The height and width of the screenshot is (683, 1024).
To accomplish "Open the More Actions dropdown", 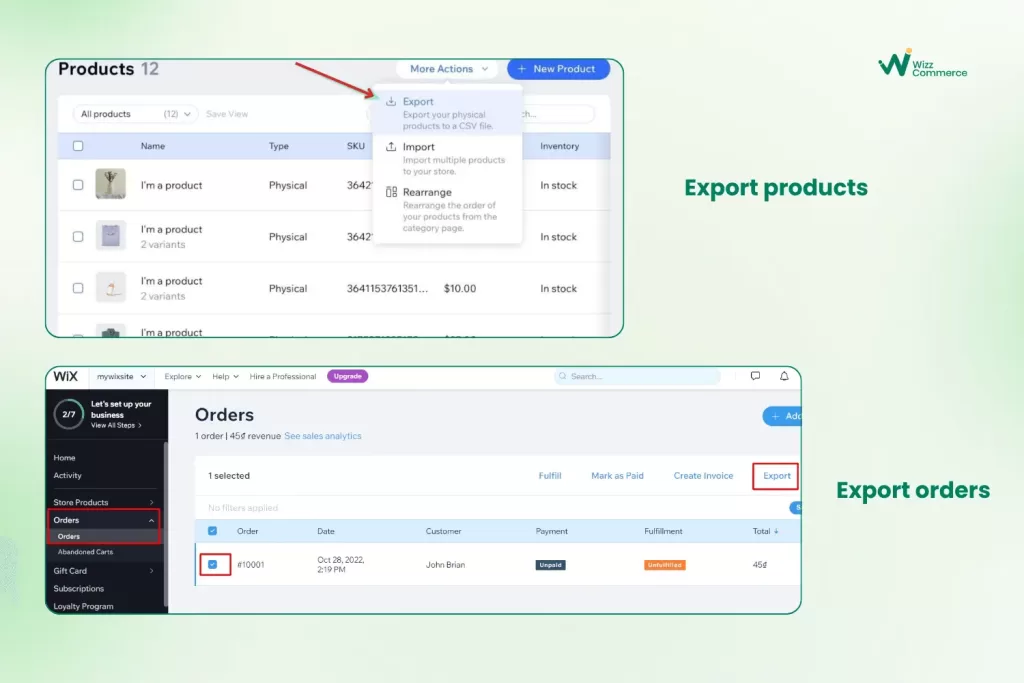I will pyautogui.click(x=448, y=69).
